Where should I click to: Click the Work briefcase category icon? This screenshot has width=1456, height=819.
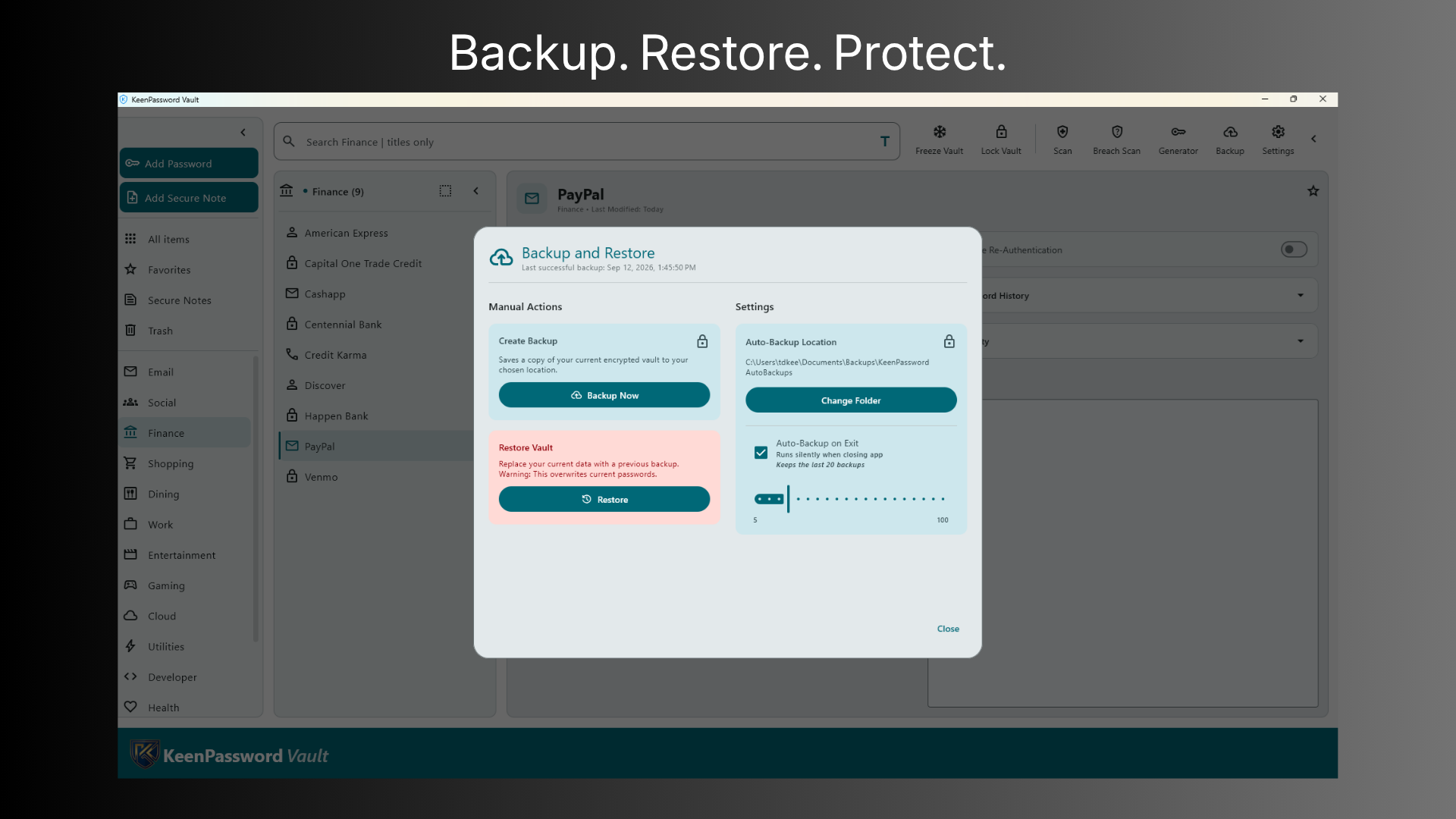[130, 524]
